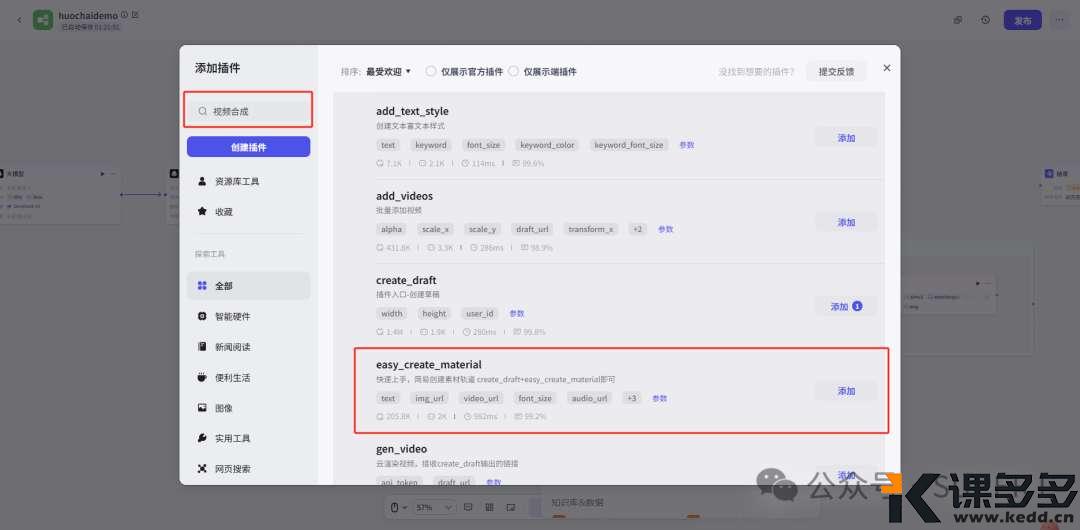This screenshot has width=1080, height=530.
Task: Click the info icon beside huochaidemo
Action: pyautogui.click(x=124, y=14)
